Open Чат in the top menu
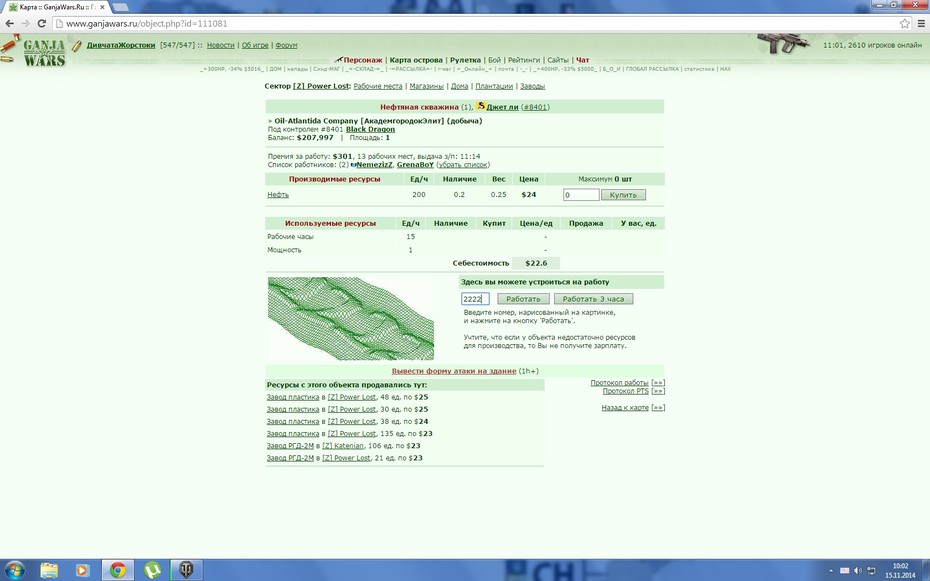The width and height of the screenshot is (930, 581). click(582, 60)
